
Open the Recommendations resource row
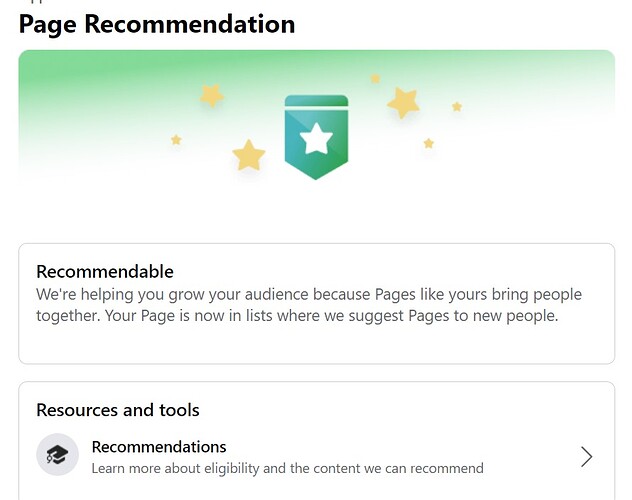[x=316, y=456]
